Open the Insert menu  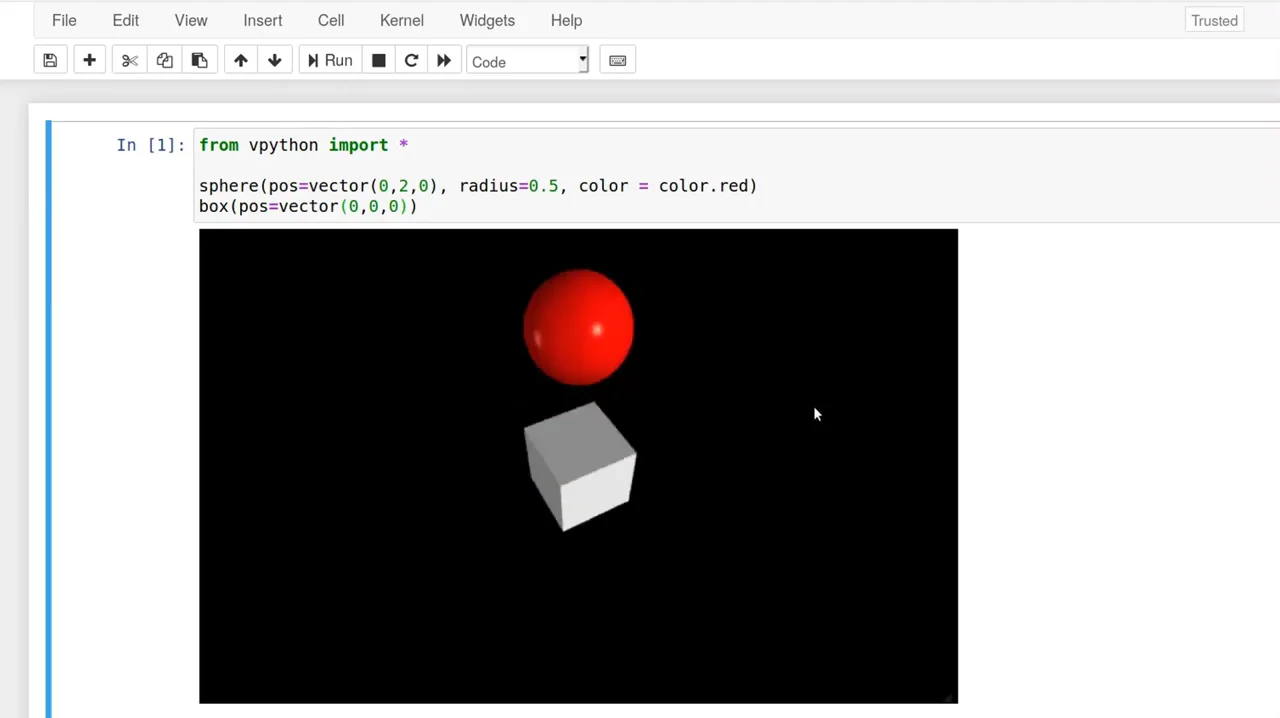(x=262, y=20)
